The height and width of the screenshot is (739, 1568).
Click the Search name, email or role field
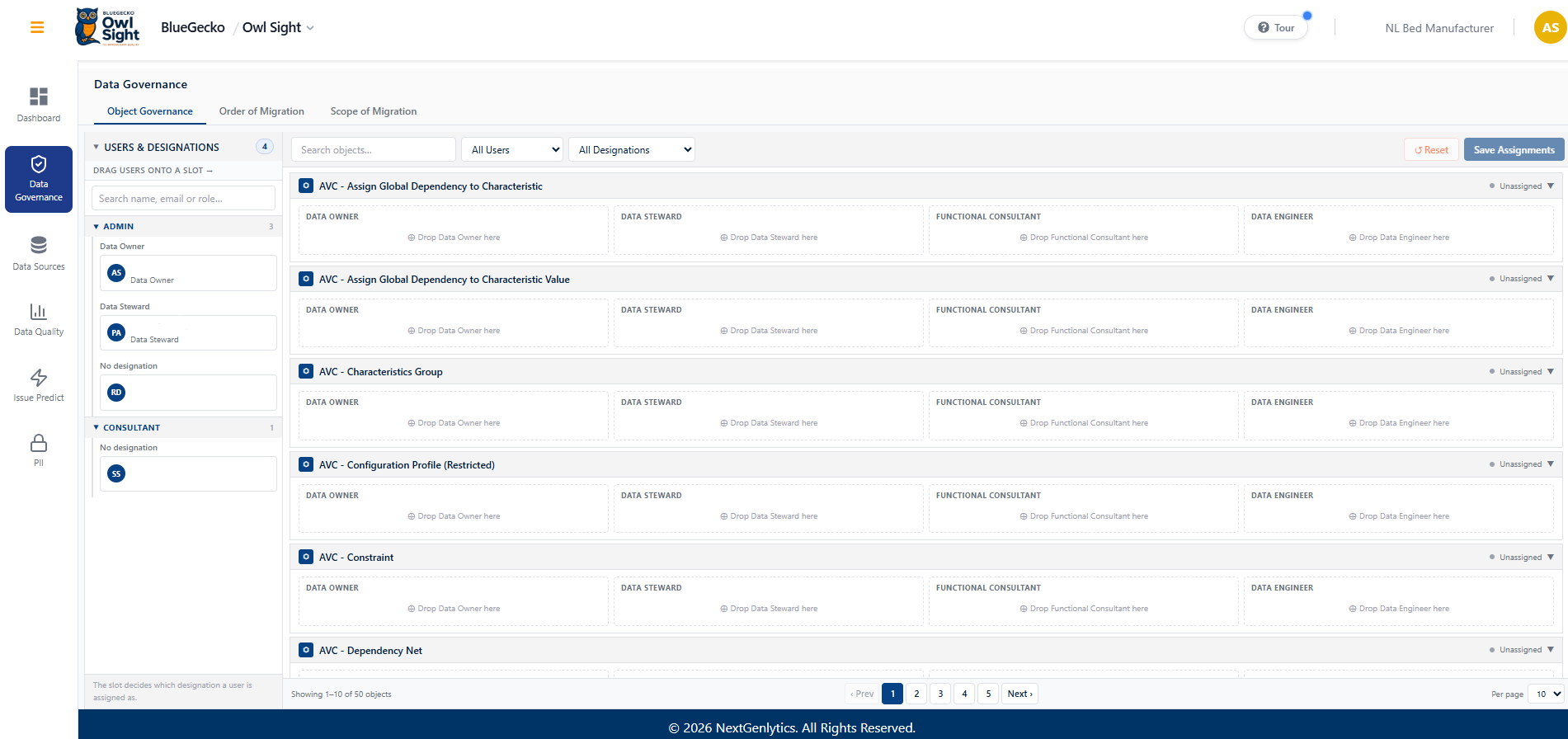pos(183,198)
